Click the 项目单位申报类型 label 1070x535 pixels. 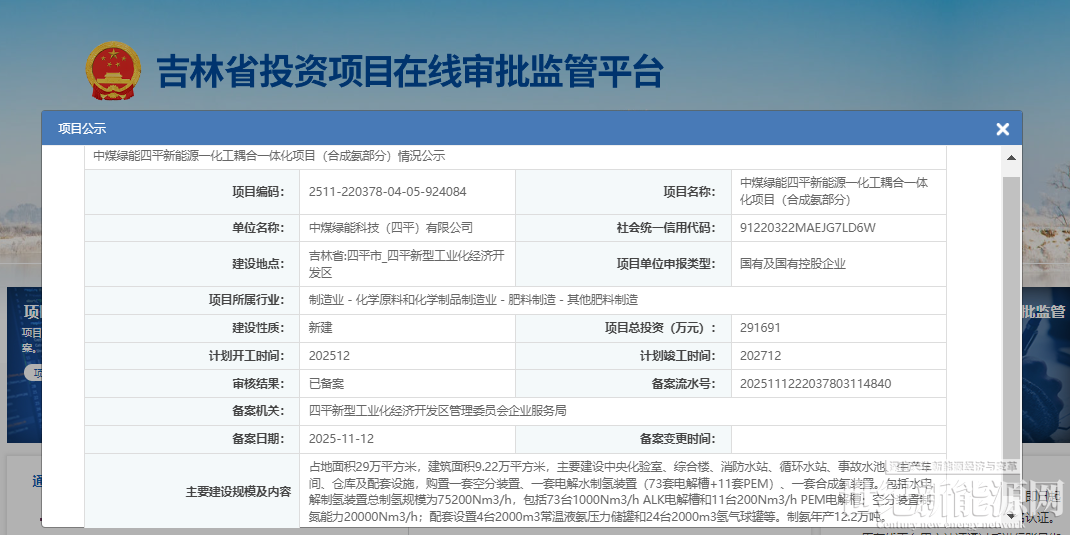(666, 264)
